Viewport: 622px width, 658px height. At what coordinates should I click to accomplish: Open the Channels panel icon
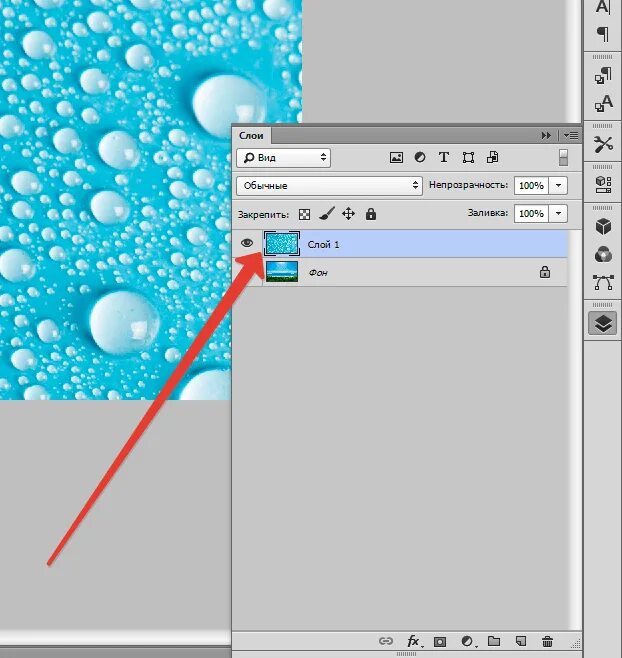(603, 254)
